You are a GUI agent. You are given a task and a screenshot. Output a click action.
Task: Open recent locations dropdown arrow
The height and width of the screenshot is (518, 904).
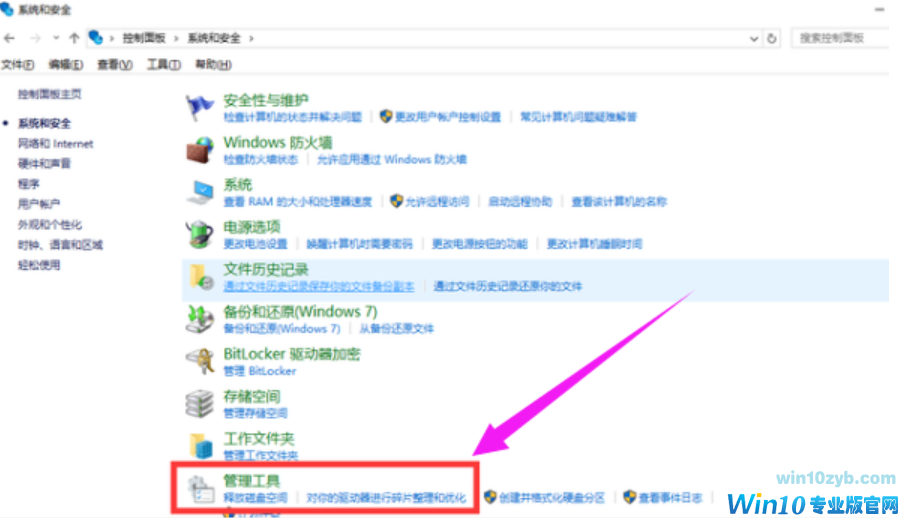55,38
